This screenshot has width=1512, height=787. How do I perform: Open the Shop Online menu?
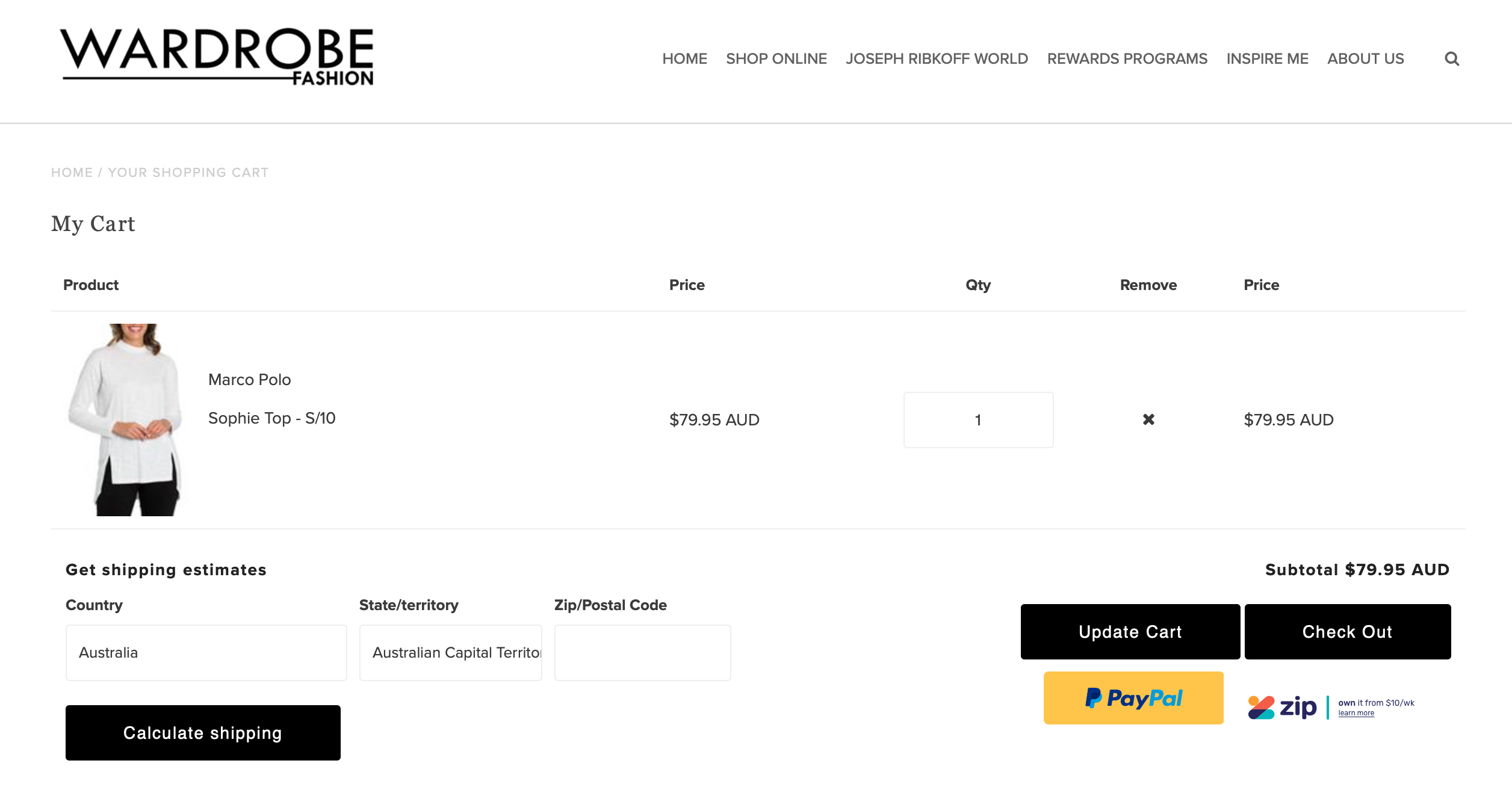(x=776, y=59)
